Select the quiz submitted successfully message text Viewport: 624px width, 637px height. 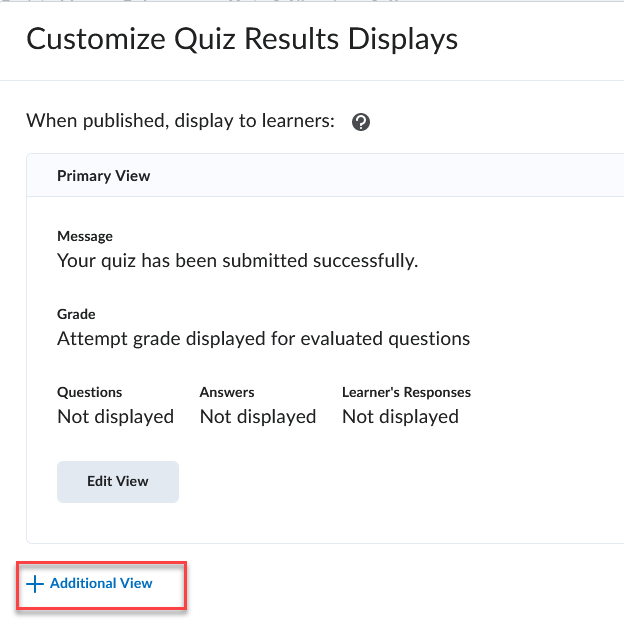point(237,261)
